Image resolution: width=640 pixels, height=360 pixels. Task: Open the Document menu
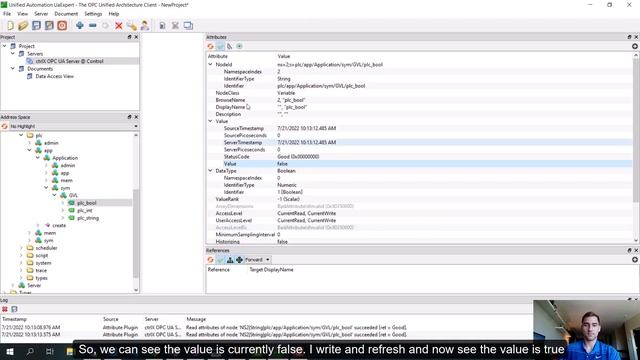(x=66, y=14)
